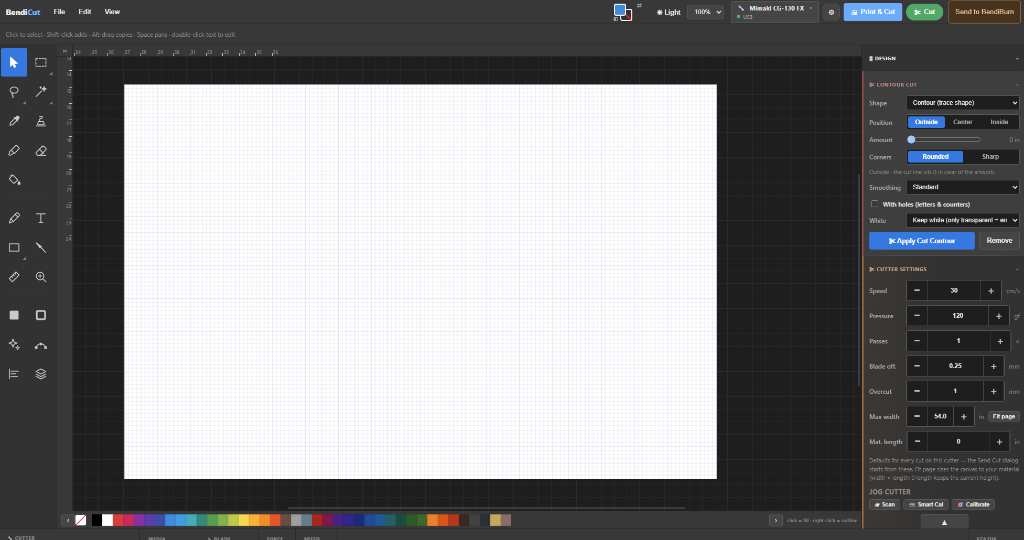Select the magic wand tool
Viewport: 1024px width, 540px height.
40,91
